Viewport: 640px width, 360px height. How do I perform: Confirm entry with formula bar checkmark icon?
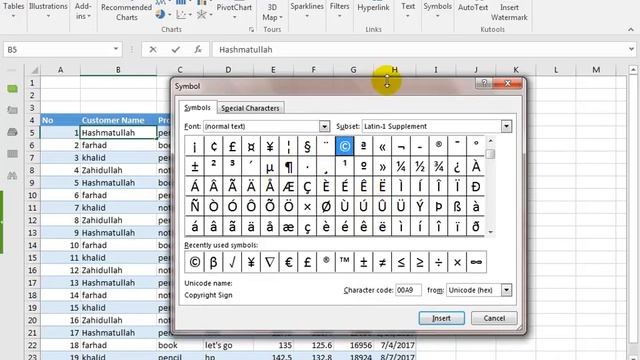[x=176, y=49]
